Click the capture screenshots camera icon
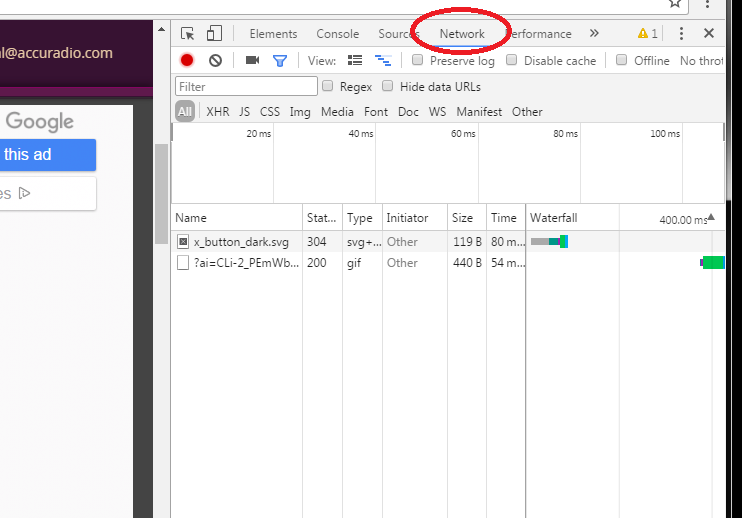This screenshot has height=518, width=742. pyautogui.click(x=252, y=61)
